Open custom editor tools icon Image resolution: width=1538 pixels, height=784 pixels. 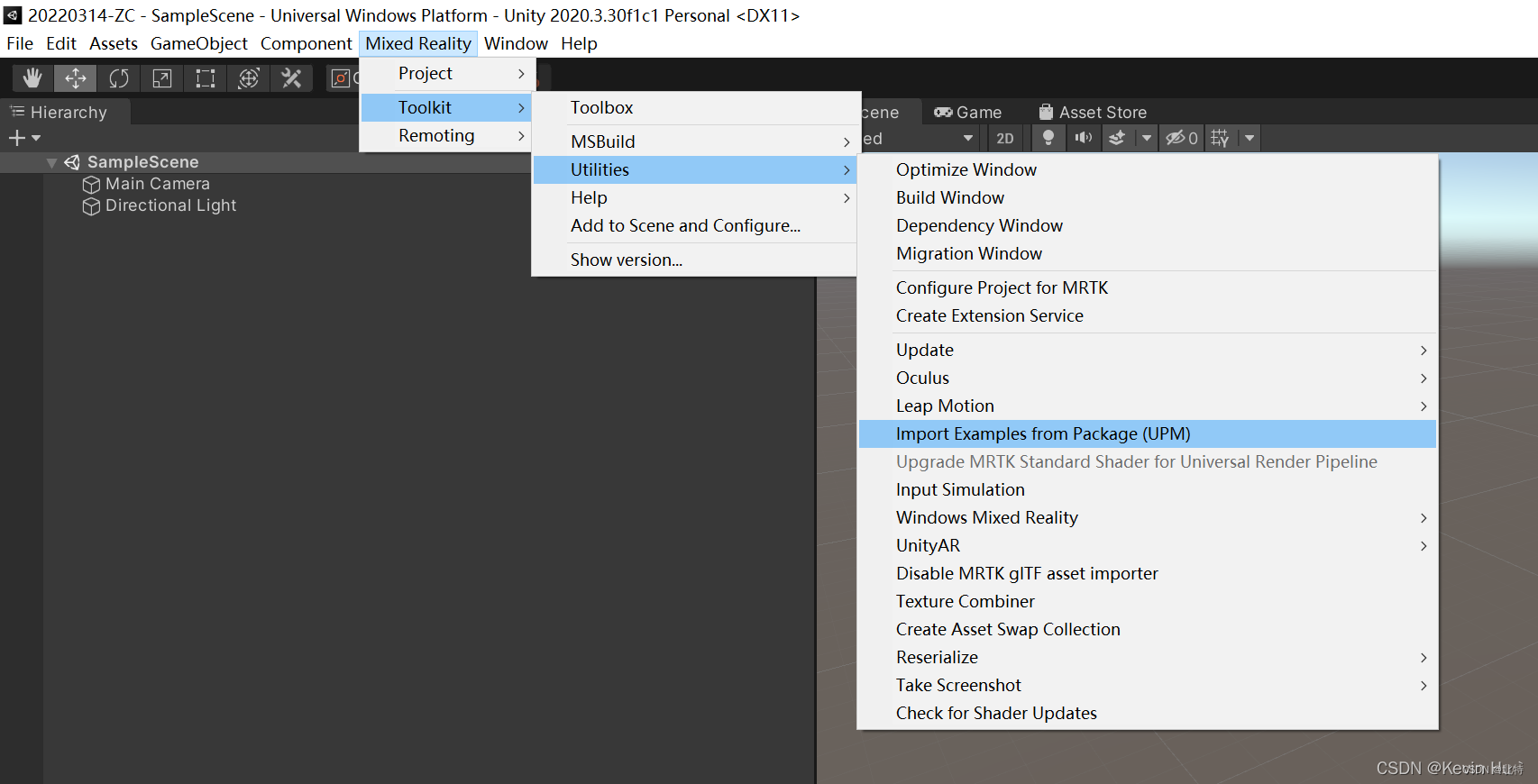click(x=291, y=78)
